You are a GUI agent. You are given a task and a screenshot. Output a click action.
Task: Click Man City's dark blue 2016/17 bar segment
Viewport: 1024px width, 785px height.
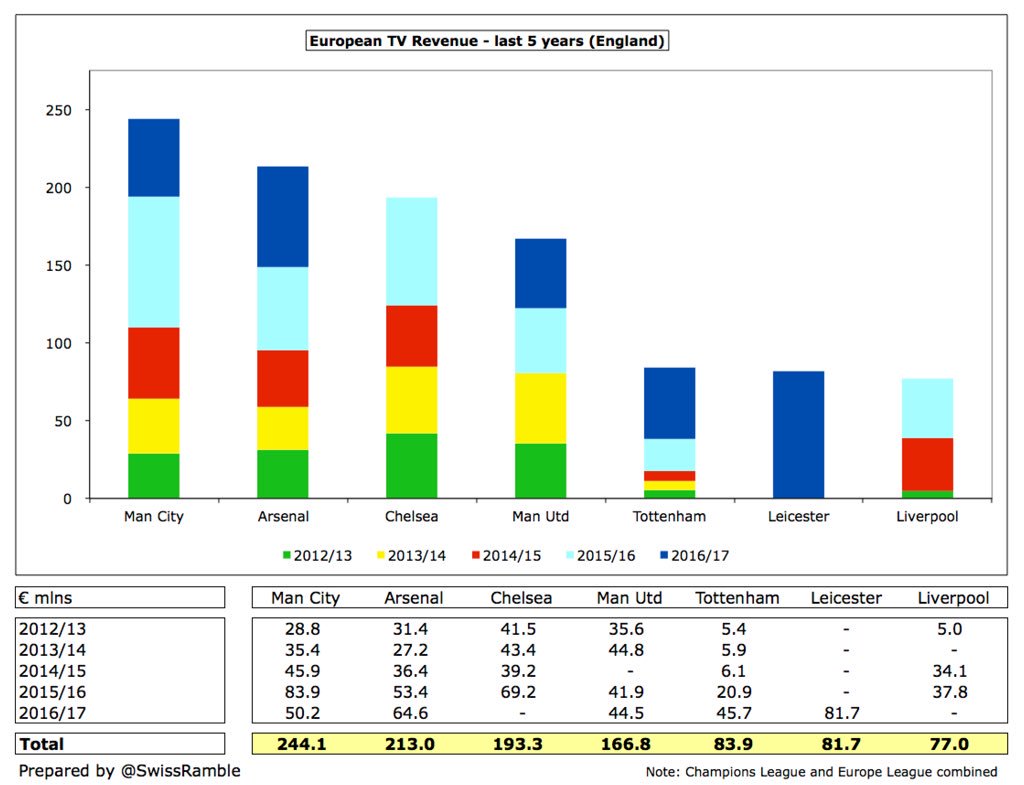[153, 157]
